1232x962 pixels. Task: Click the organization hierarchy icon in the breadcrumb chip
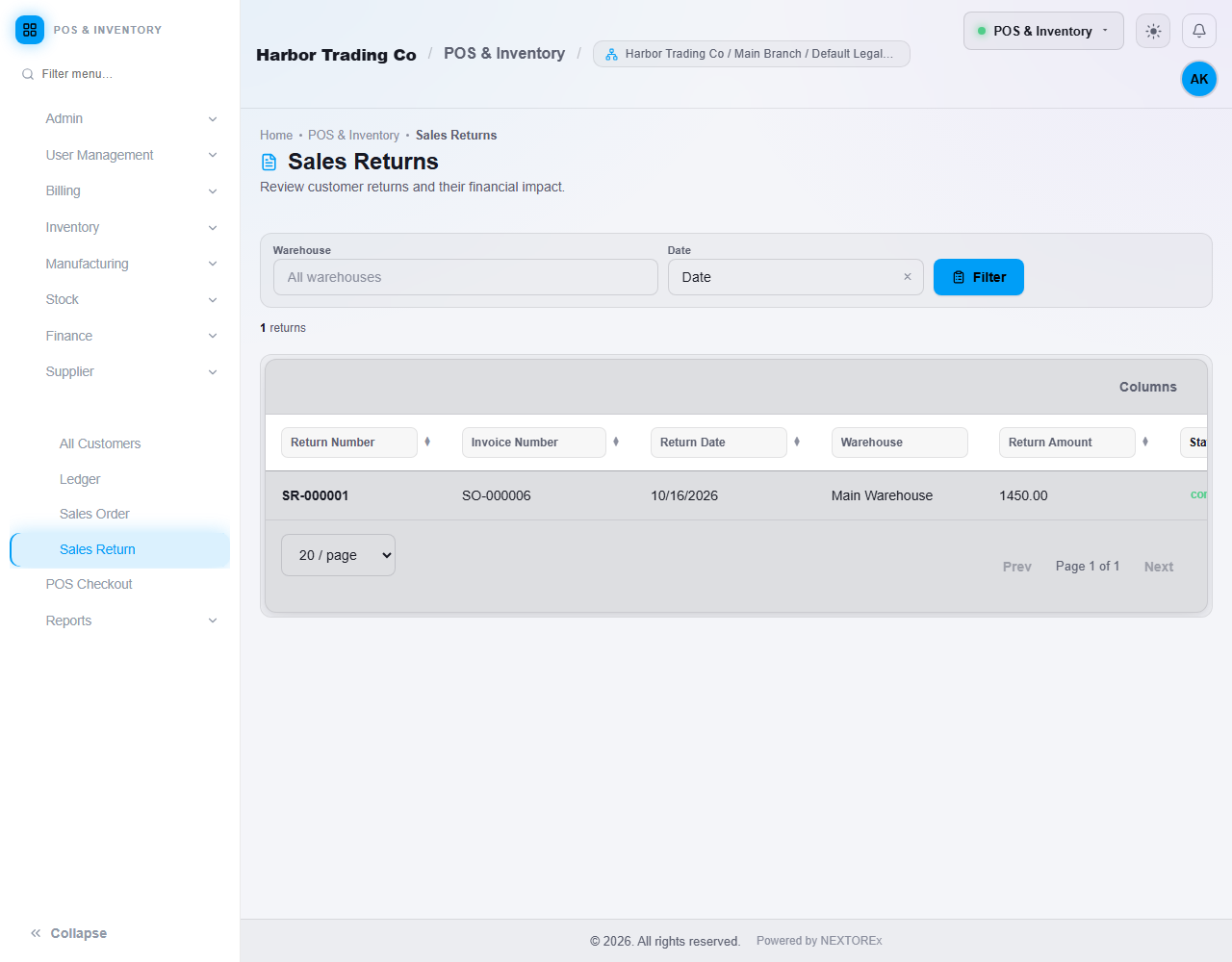[x=611, y=54]
